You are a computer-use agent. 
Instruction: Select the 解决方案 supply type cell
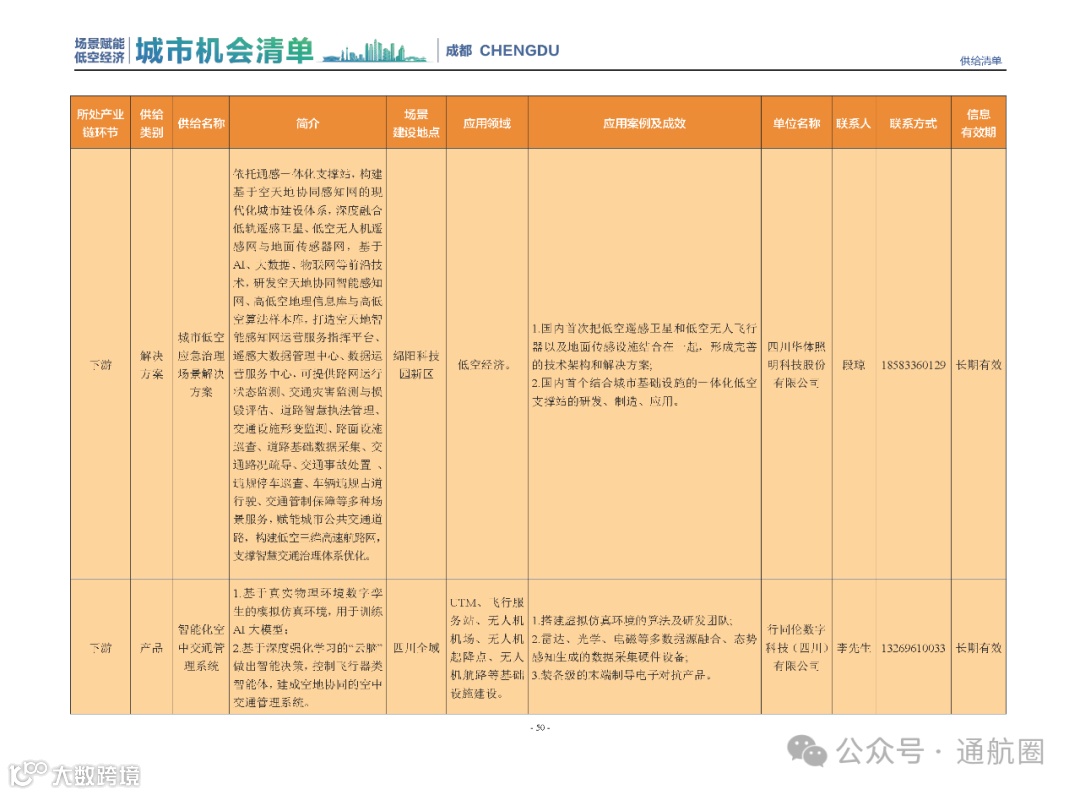click(152, 364)
